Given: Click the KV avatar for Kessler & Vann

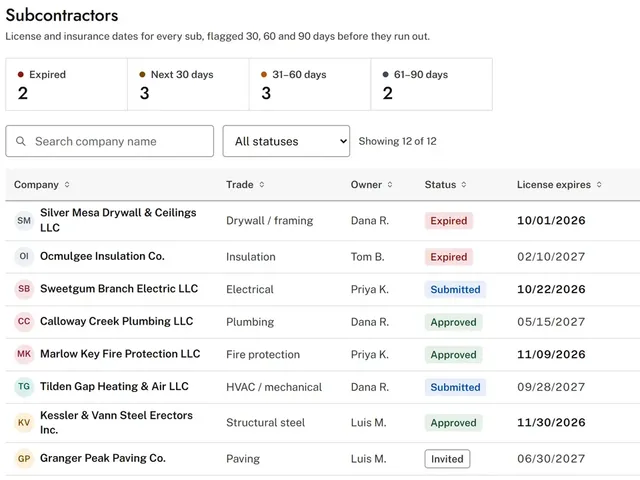Looking at the screenshot, I should tap(24, 422).
